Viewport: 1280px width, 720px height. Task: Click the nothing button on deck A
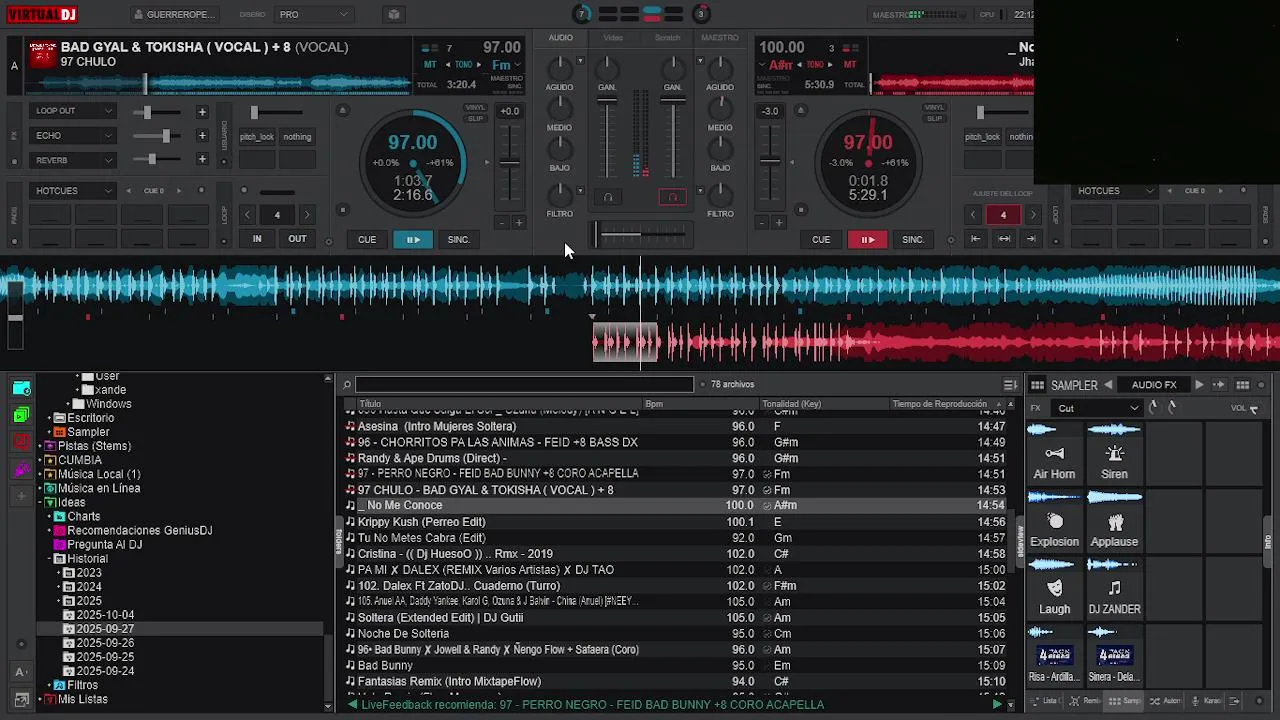pyautogui.click(x=297, y=137)
